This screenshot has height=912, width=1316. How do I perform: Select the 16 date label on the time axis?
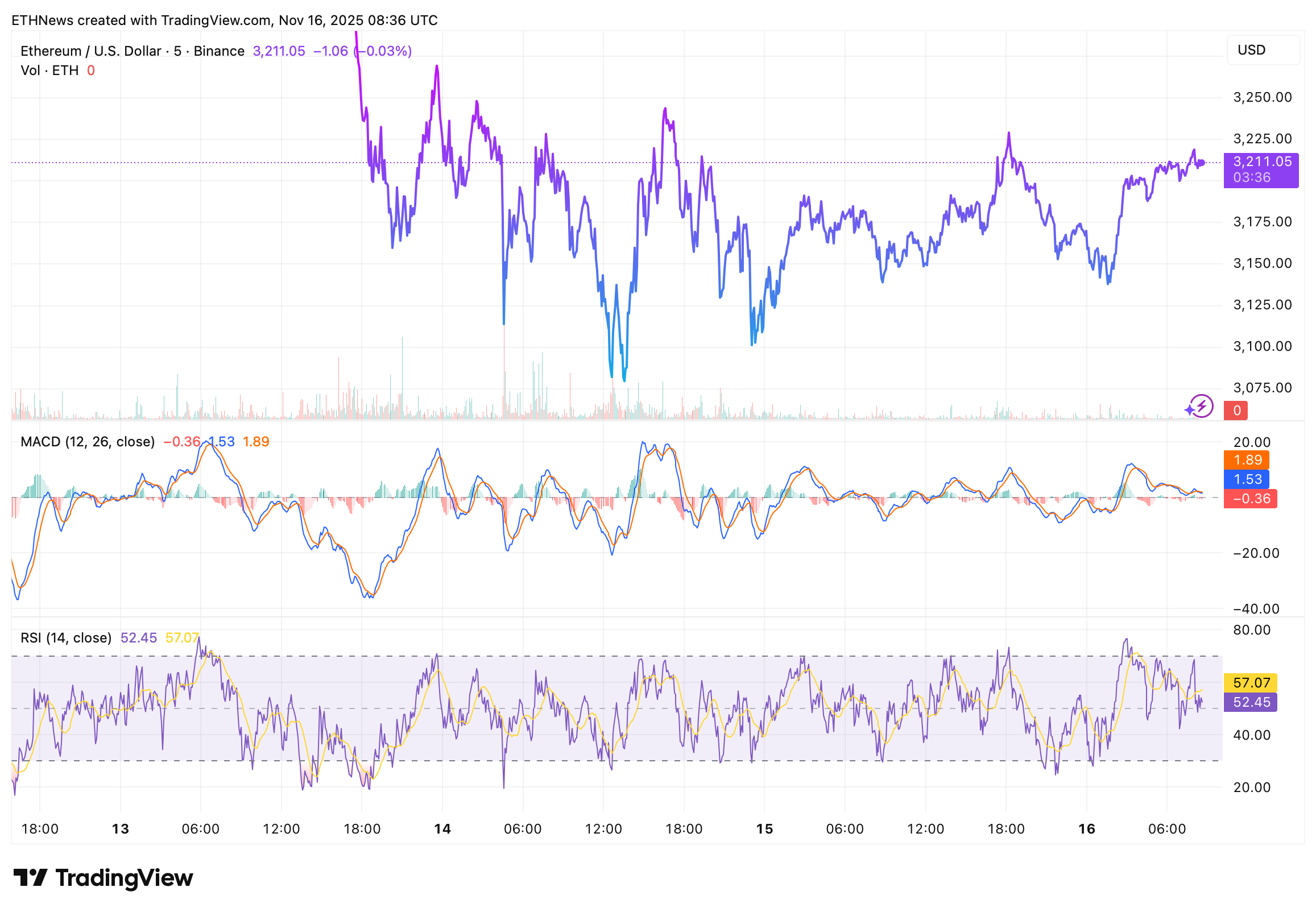click(x=1086, y=829)
